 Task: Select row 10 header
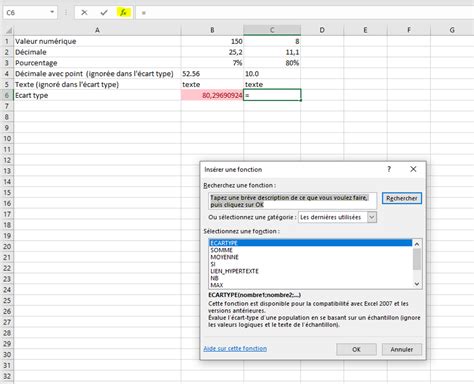[x=7, y=139]
